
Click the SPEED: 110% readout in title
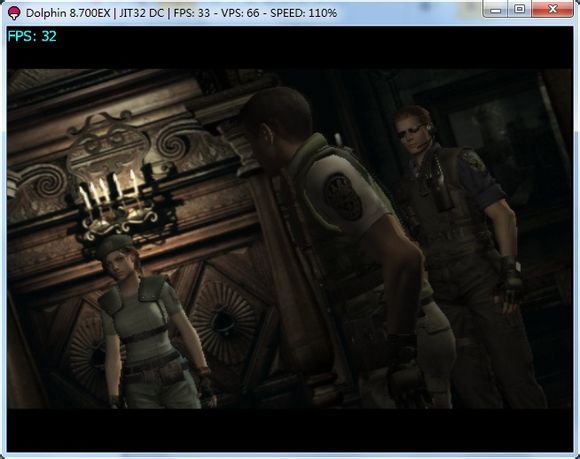(303, 13)
